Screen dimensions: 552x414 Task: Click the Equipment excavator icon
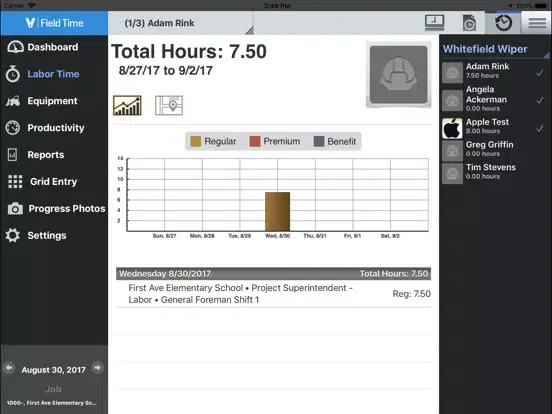tap(13, 101)
